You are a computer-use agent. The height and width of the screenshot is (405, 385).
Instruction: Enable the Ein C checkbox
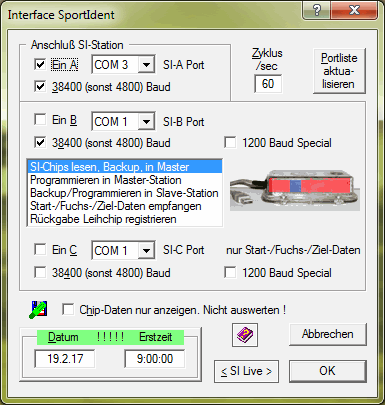pyautogui.click(x=40, y=249)
